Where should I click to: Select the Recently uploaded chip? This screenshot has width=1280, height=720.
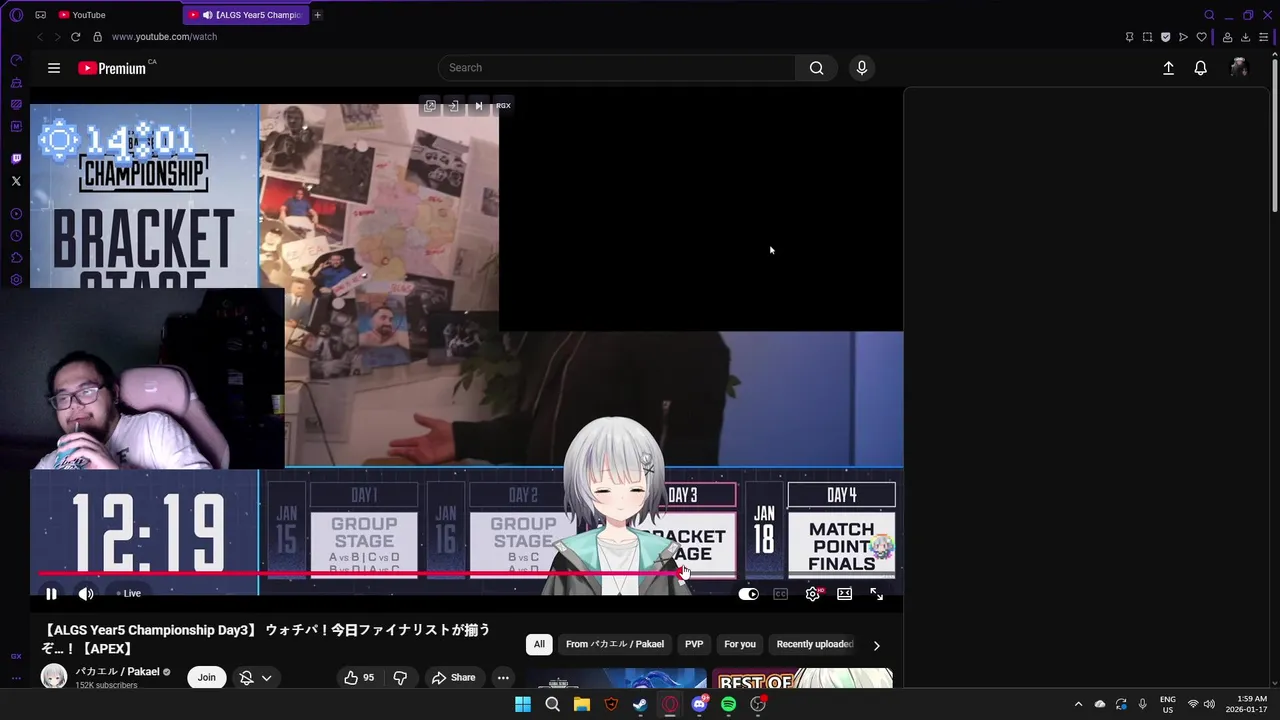coord(815,644)
